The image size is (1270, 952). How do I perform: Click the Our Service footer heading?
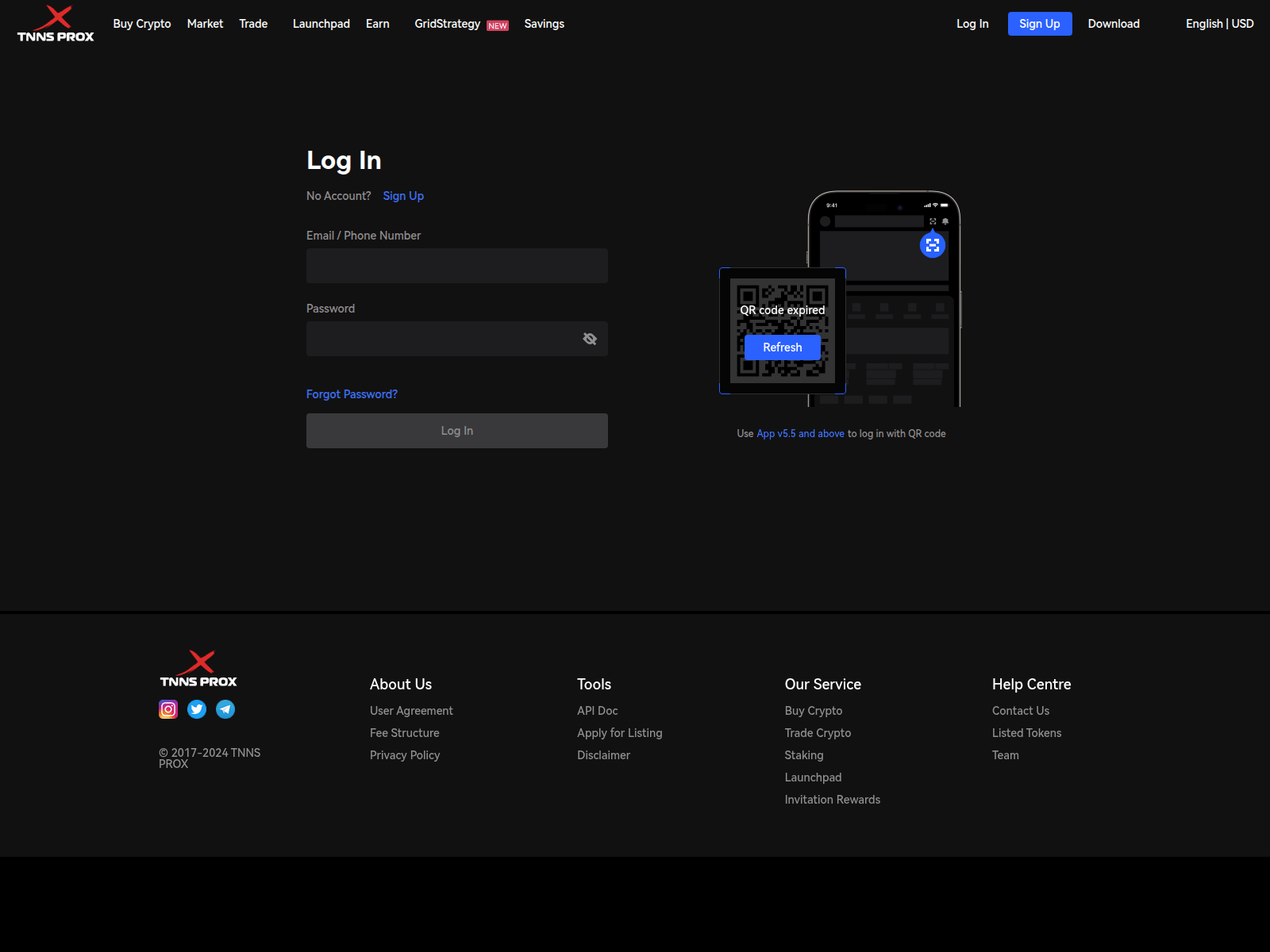pyautogui.click(x=823, y=684)
